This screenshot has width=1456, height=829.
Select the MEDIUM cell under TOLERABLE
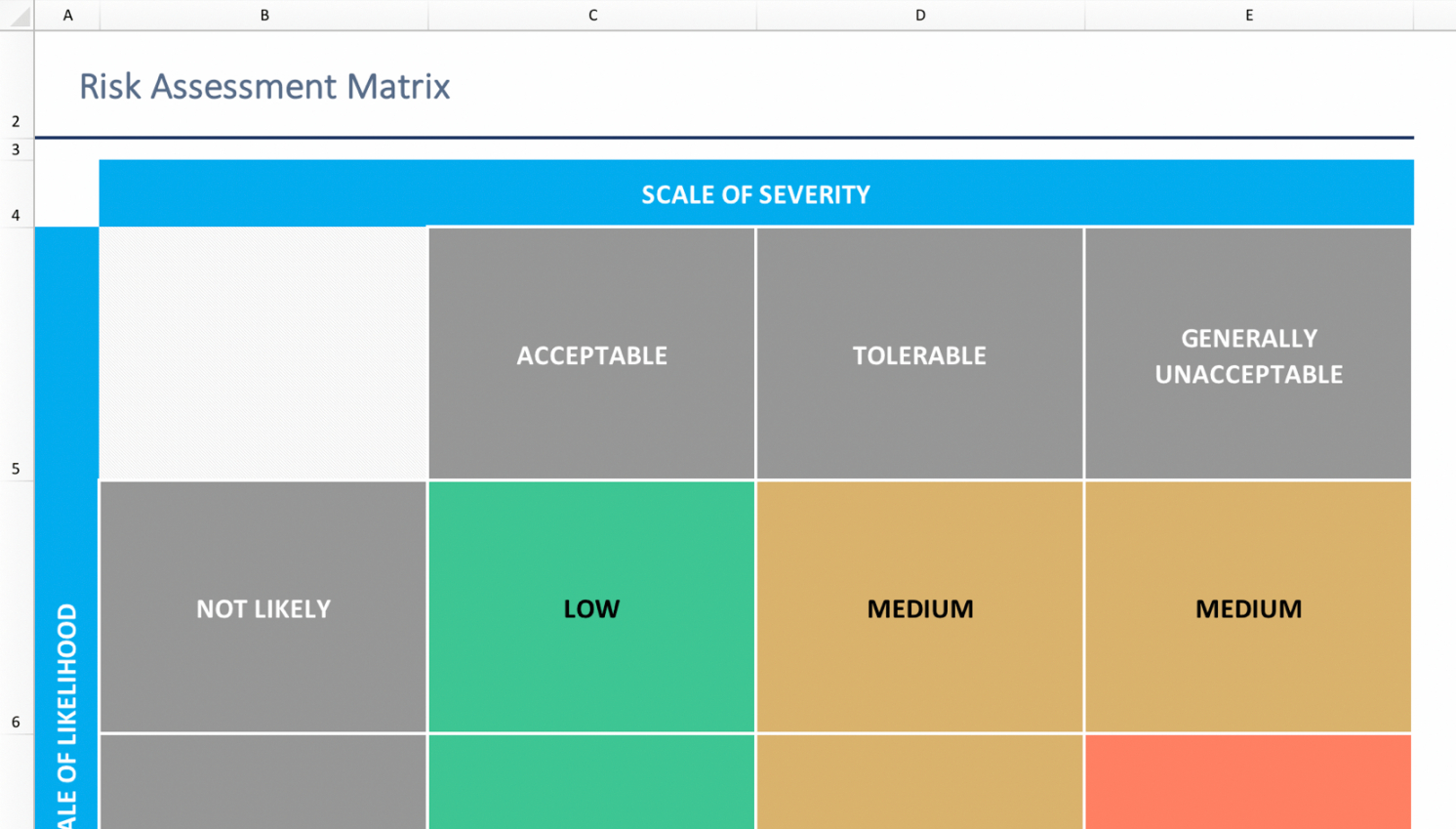tap(919, 606)
